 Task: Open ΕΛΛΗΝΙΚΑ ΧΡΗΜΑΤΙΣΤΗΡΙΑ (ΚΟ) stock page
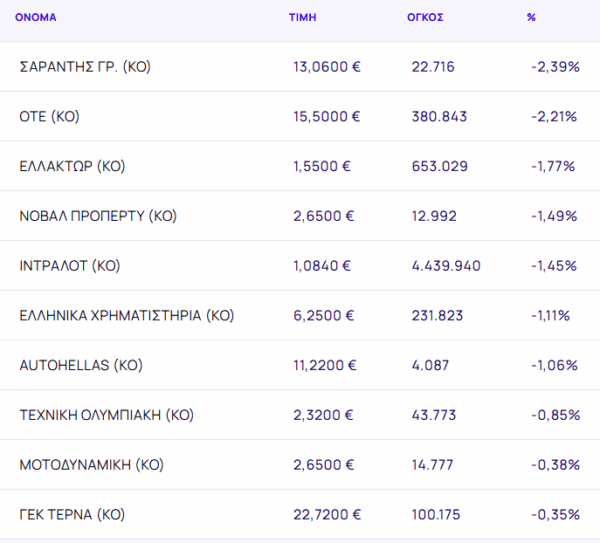126,316
